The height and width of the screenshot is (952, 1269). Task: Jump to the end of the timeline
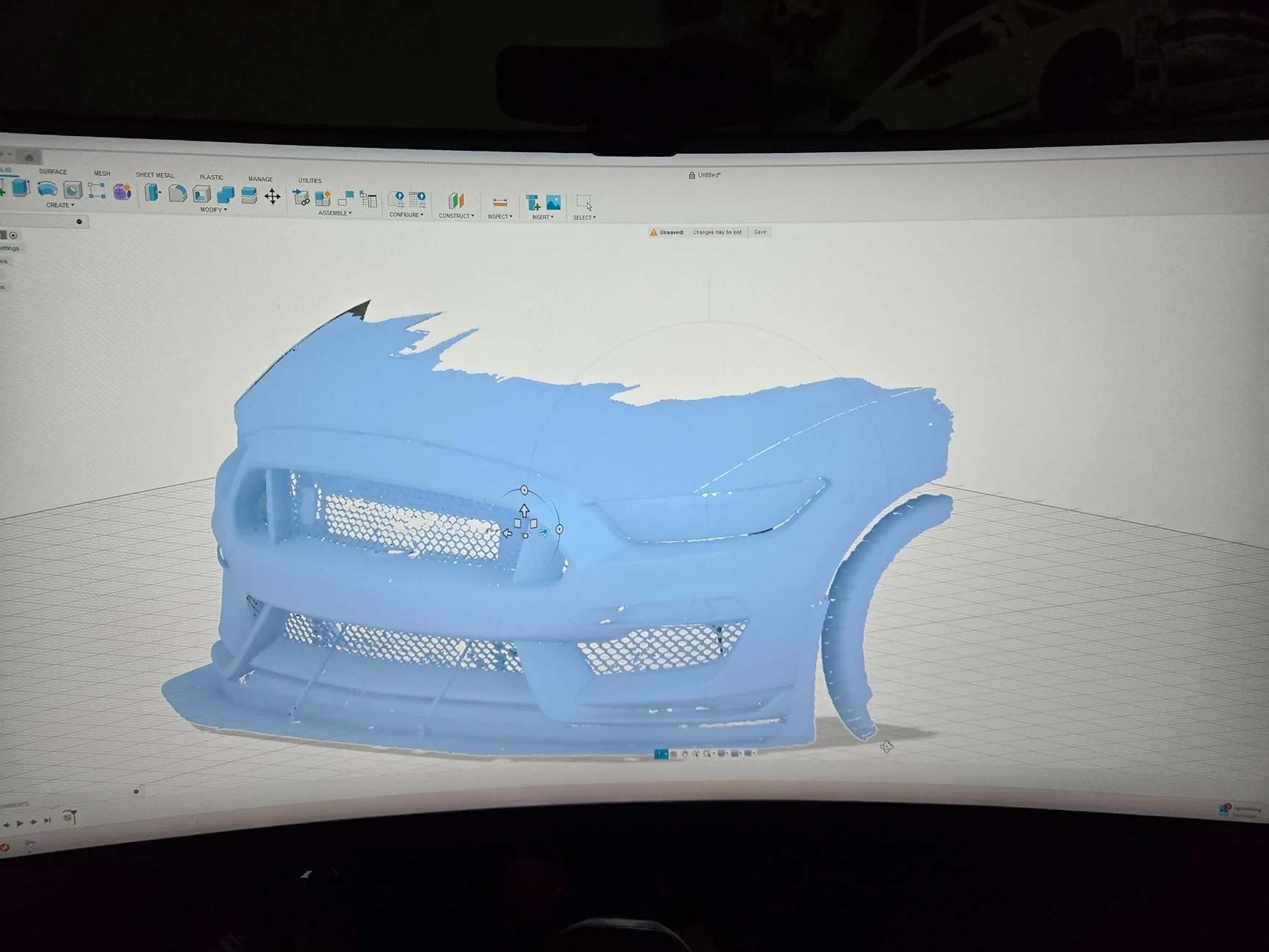pos(48,821)
